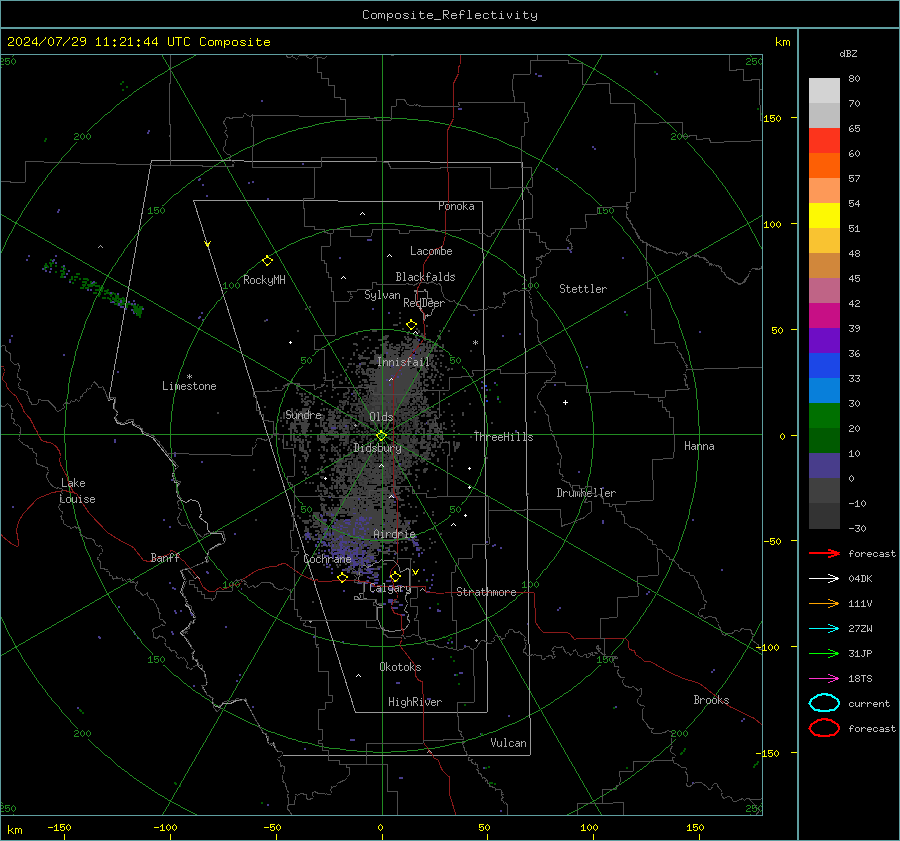
Task: Click the Ponoka city label
Action: [x=456, y=206]
